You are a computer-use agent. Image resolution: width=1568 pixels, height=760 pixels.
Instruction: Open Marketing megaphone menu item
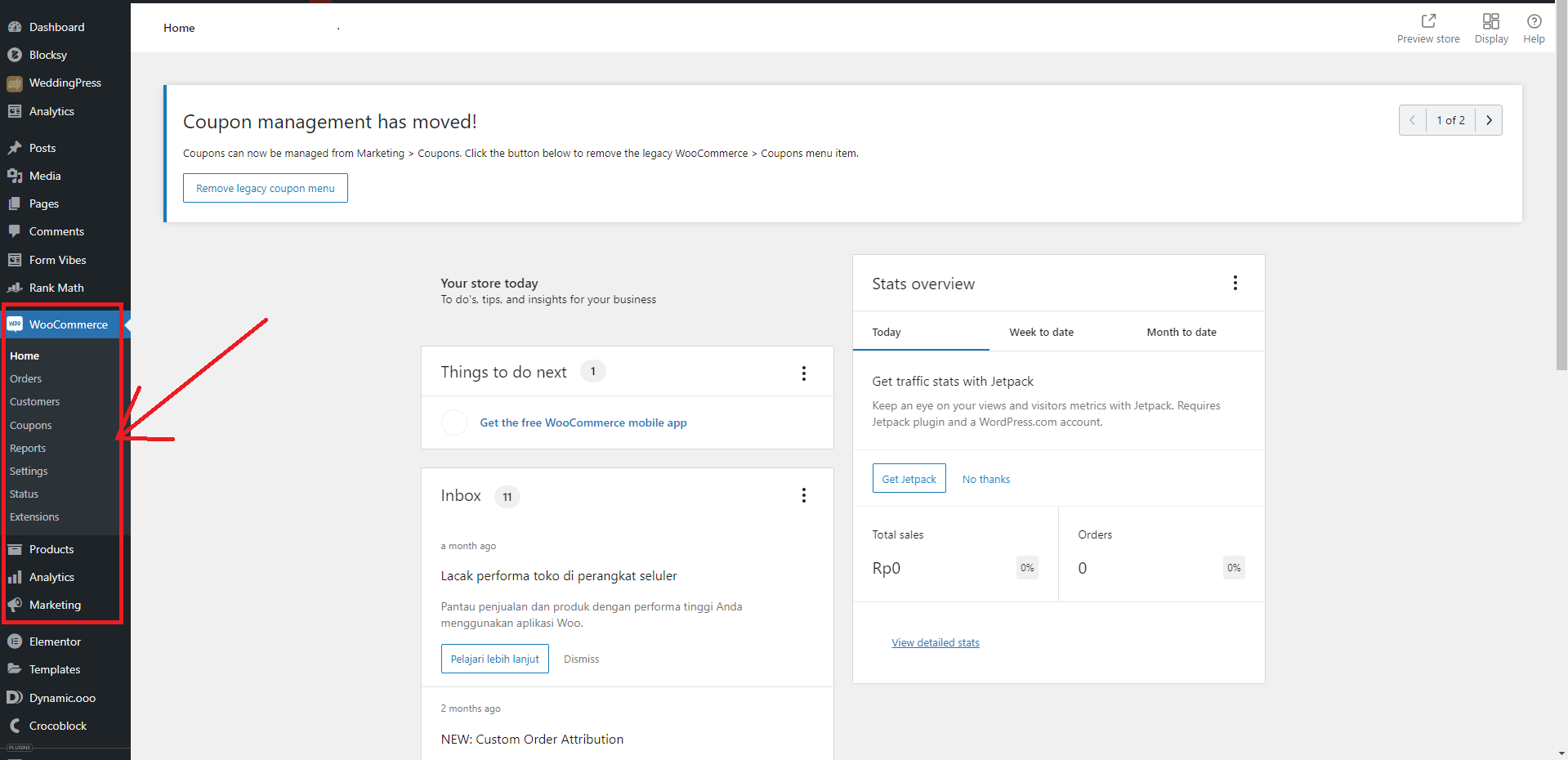click(x=55, y=605)
